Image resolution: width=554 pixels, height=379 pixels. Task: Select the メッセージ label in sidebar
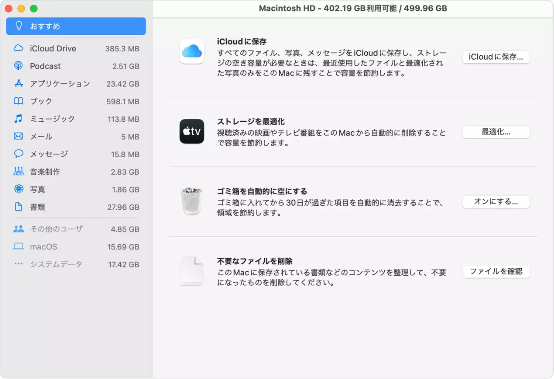[49, 154]
